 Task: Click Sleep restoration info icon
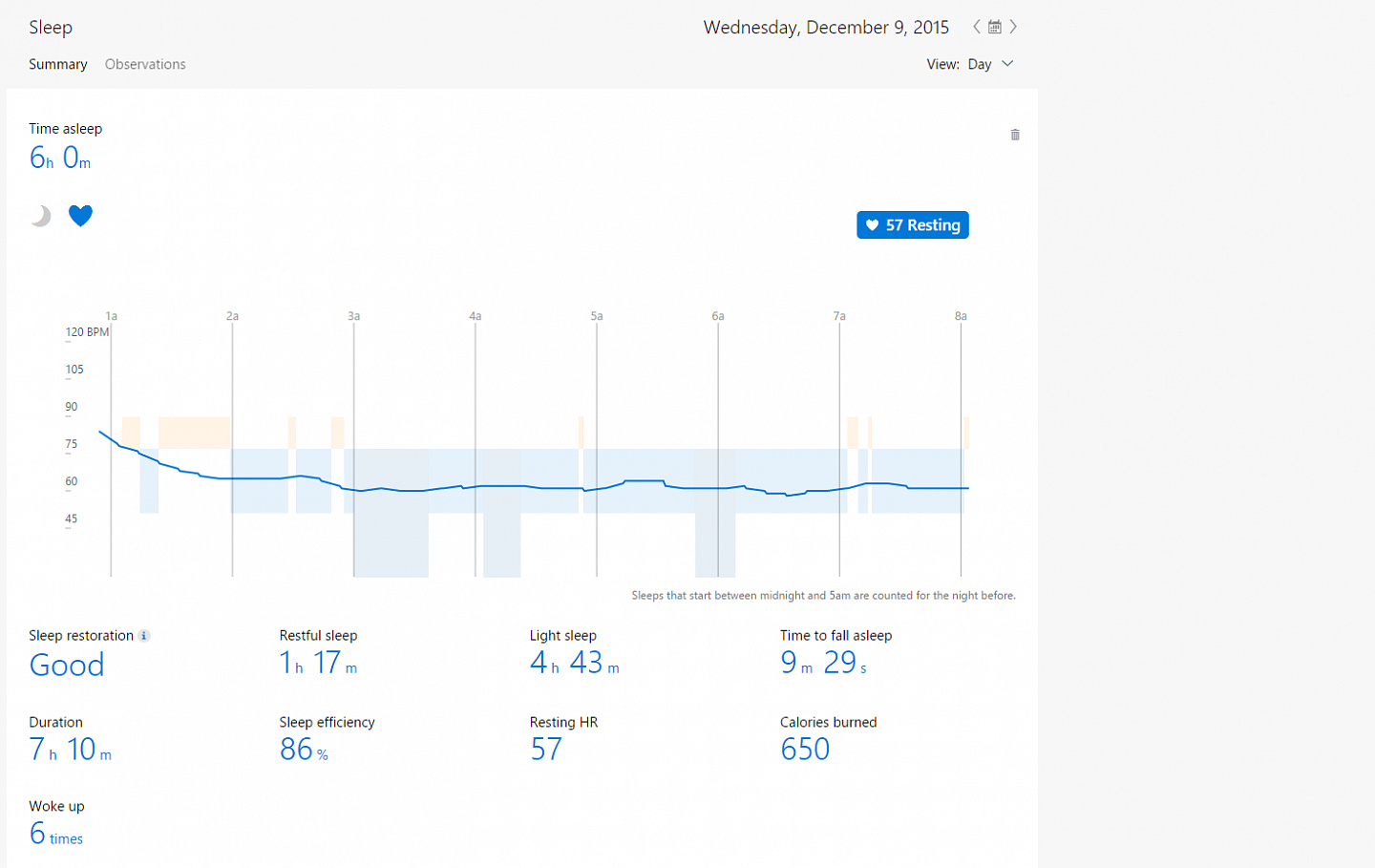[x=144, y=636]
